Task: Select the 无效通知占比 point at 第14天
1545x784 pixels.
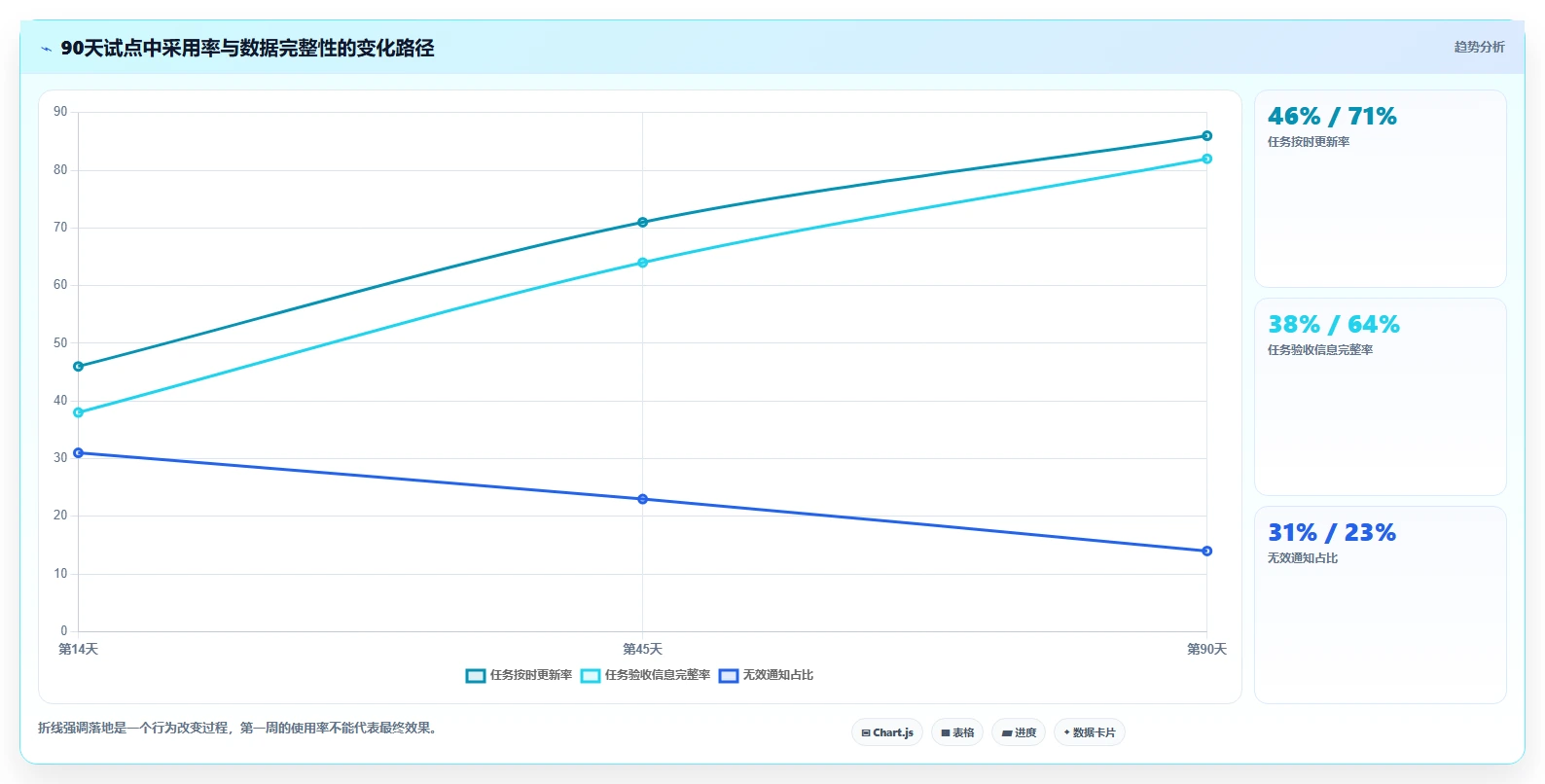Action: click(79, 453)
